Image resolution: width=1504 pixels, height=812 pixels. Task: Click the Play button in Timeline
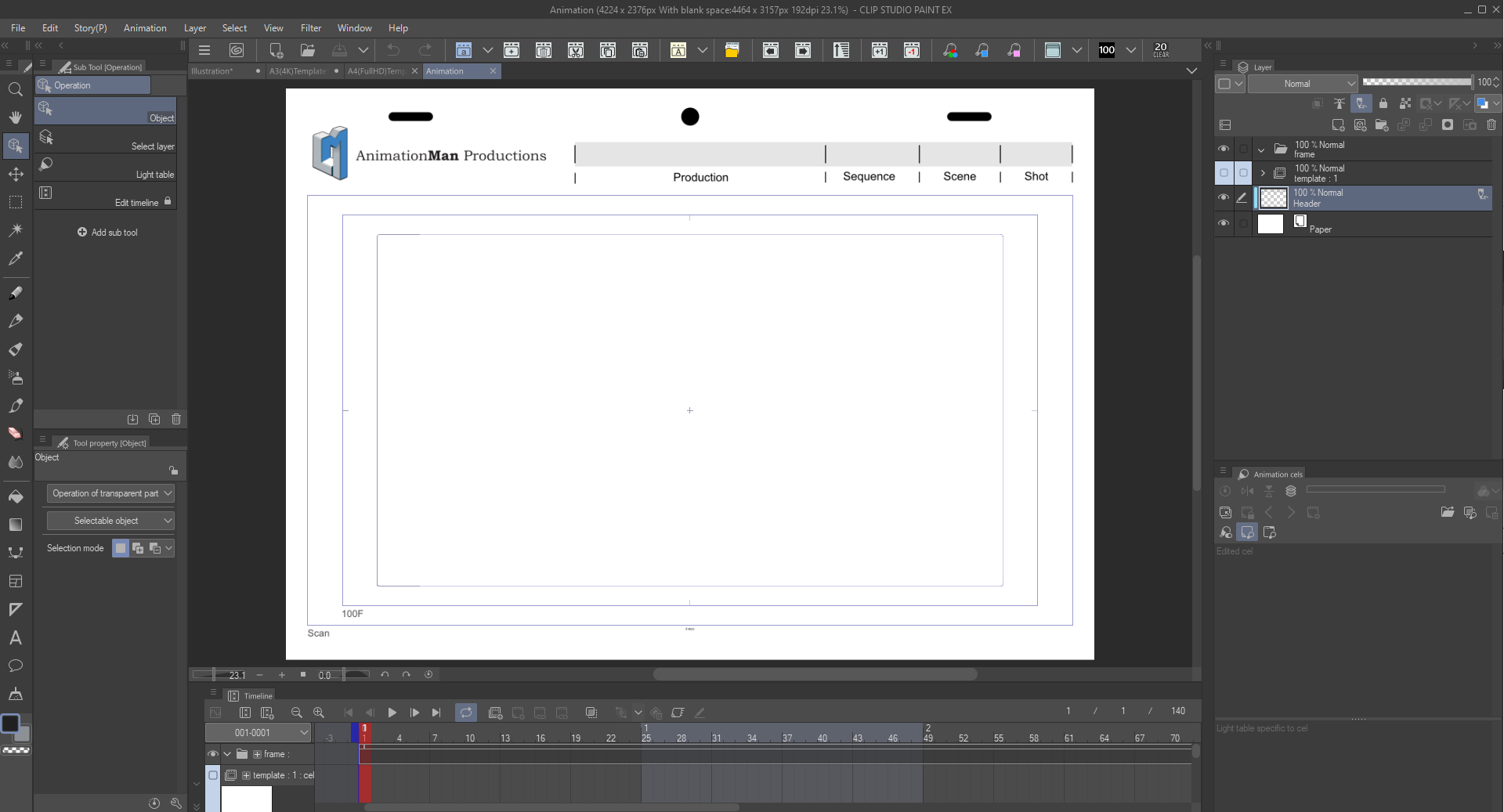click(392, 713)
